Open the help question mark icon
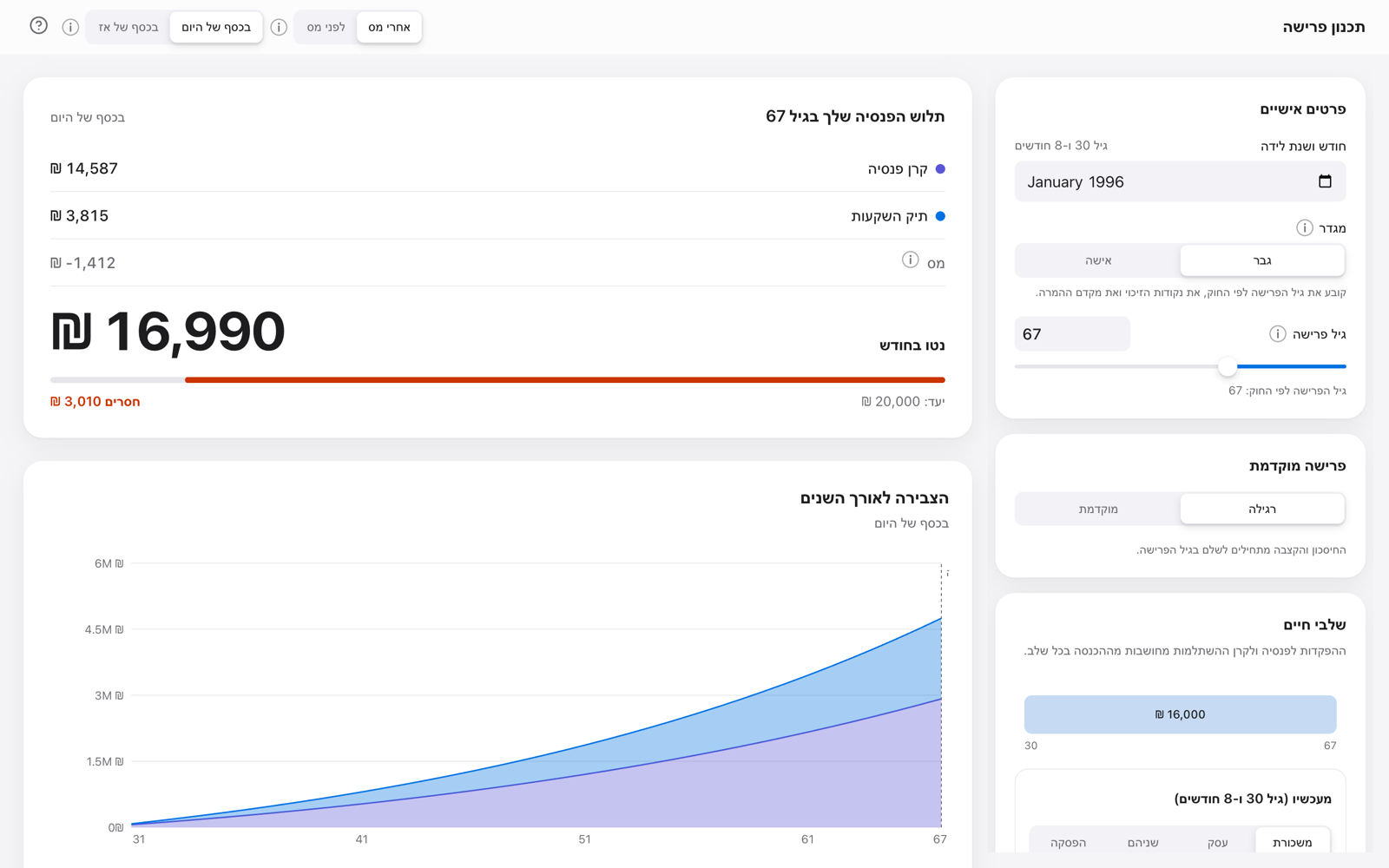 click(x=38, y=26)
